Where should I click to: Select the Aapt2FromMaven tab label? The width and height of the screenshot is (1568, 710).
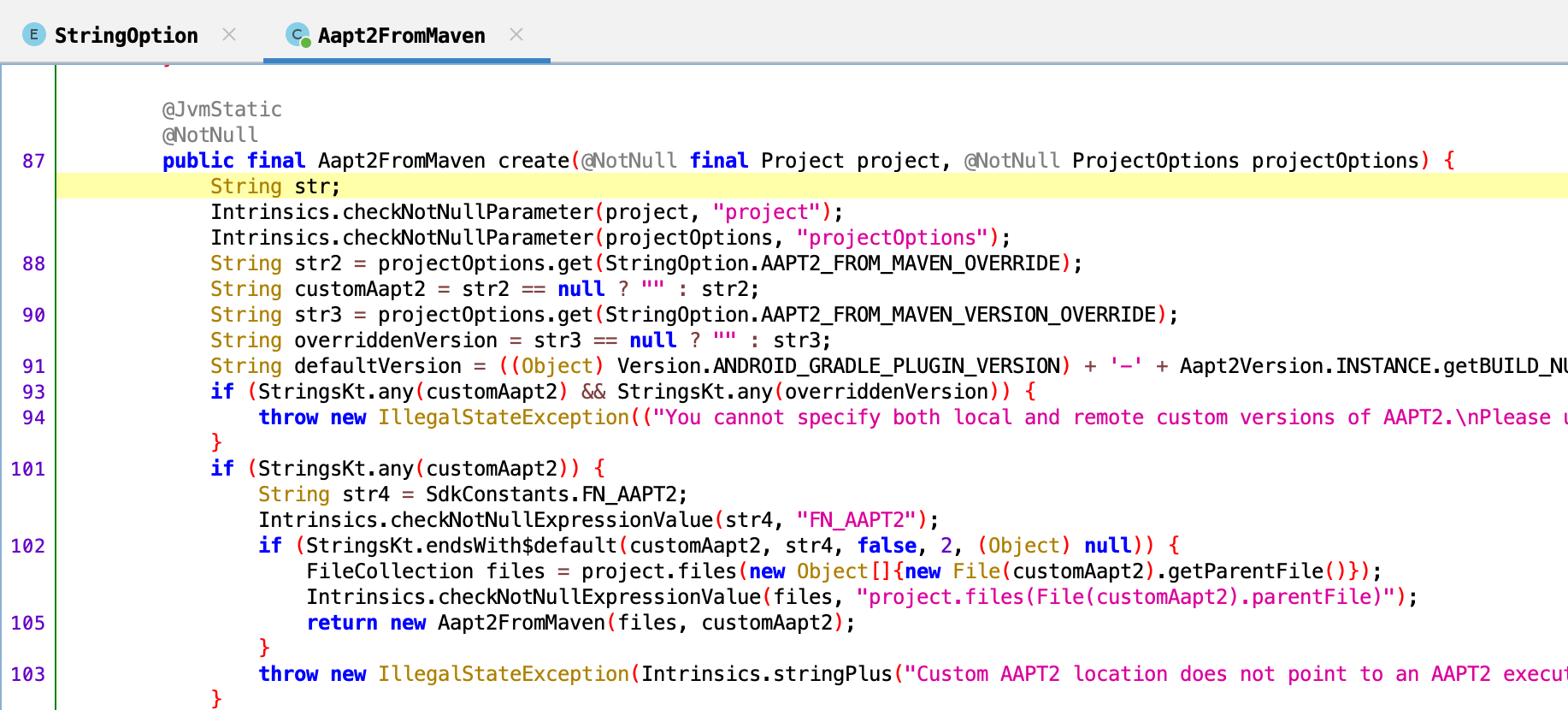pos(401,36)
